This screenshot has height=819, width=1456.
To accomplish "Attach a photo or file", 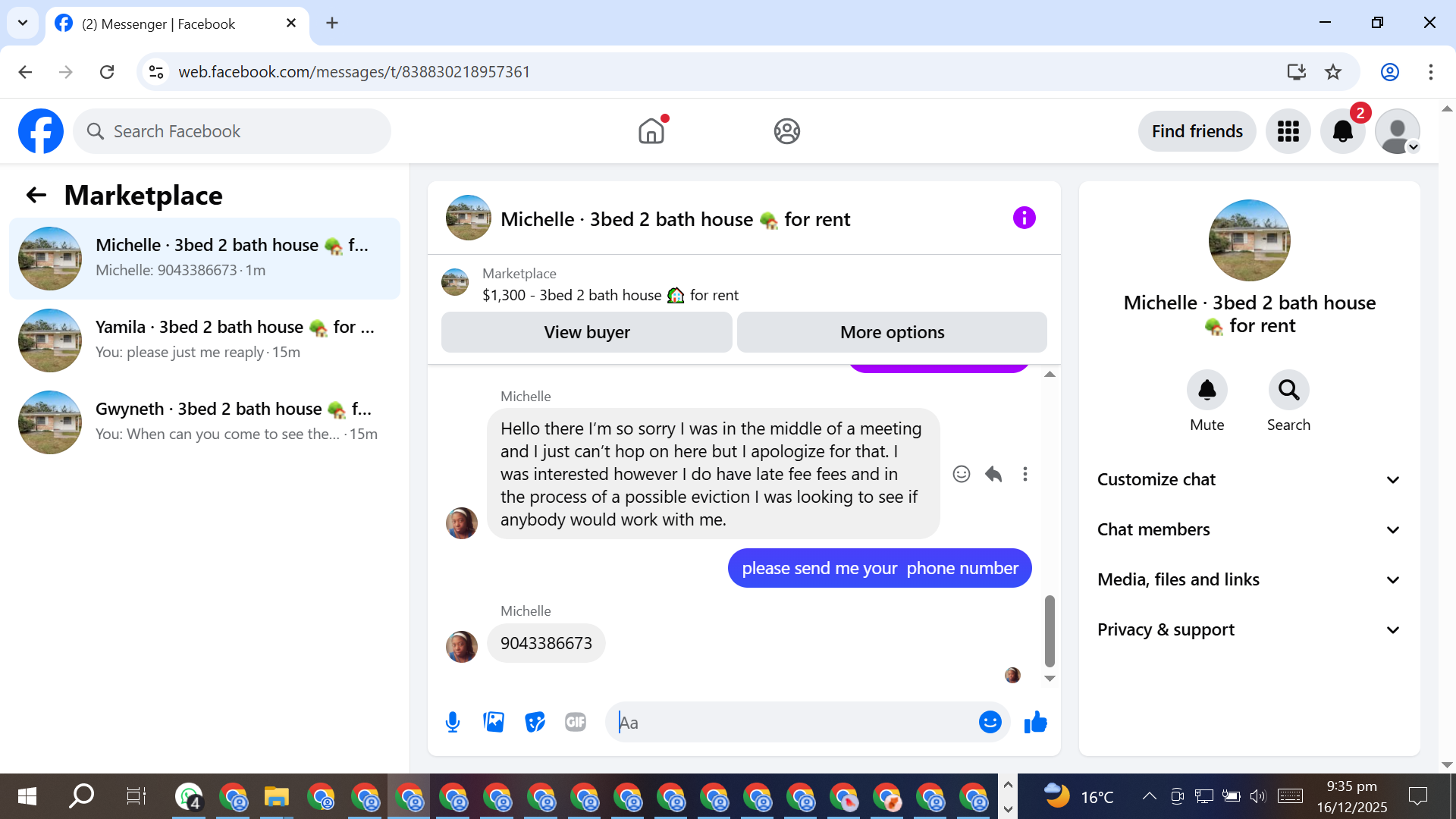I will pos(494,722).
